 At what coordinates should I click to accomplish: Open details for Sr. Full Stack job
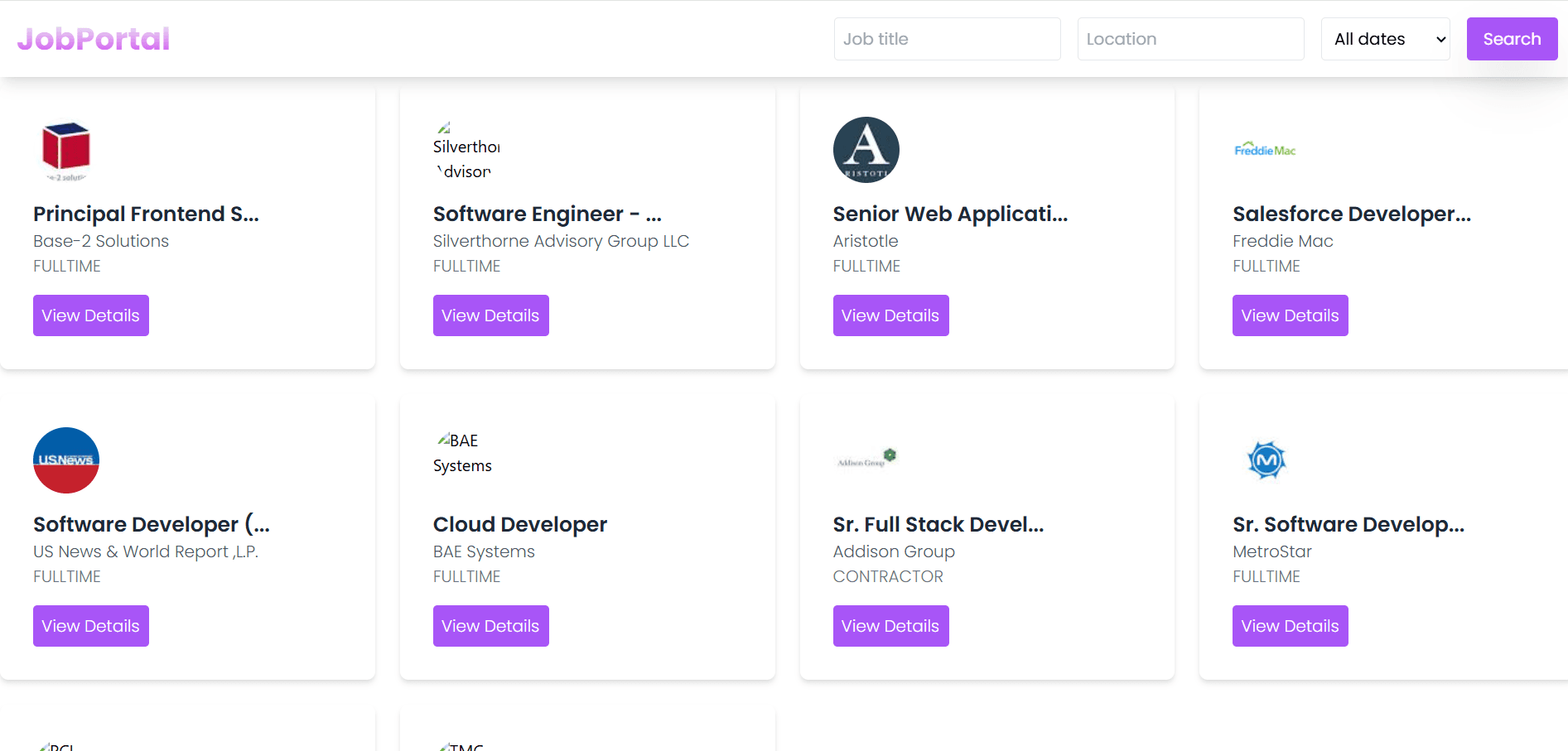click(890, 625)
